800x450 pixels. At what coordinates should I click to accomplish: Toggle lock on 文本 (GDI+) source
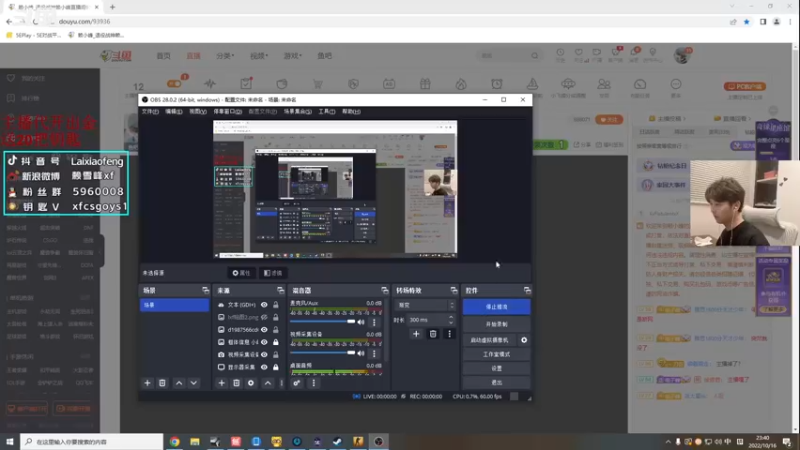[x=276, y=305]
